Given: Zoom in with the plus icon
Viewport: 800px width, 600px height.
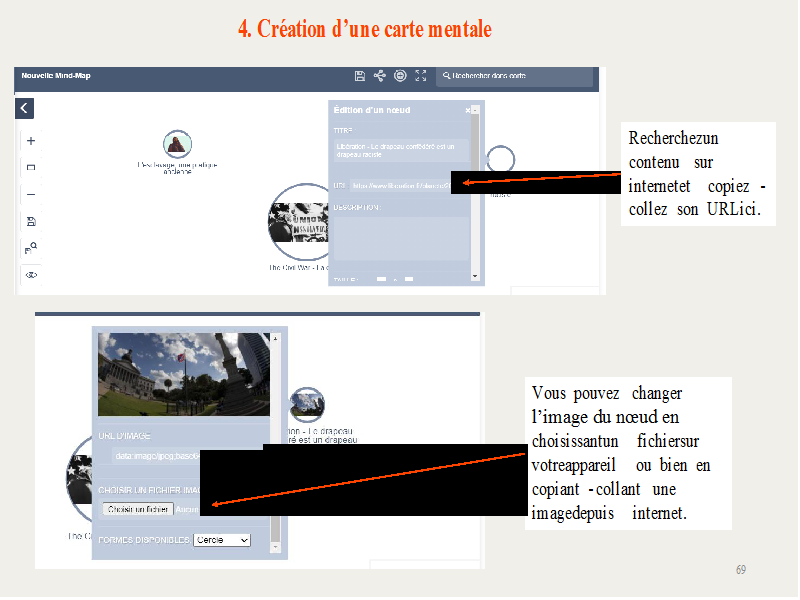Looking at the screenshot, I should (x=31, y=141).
